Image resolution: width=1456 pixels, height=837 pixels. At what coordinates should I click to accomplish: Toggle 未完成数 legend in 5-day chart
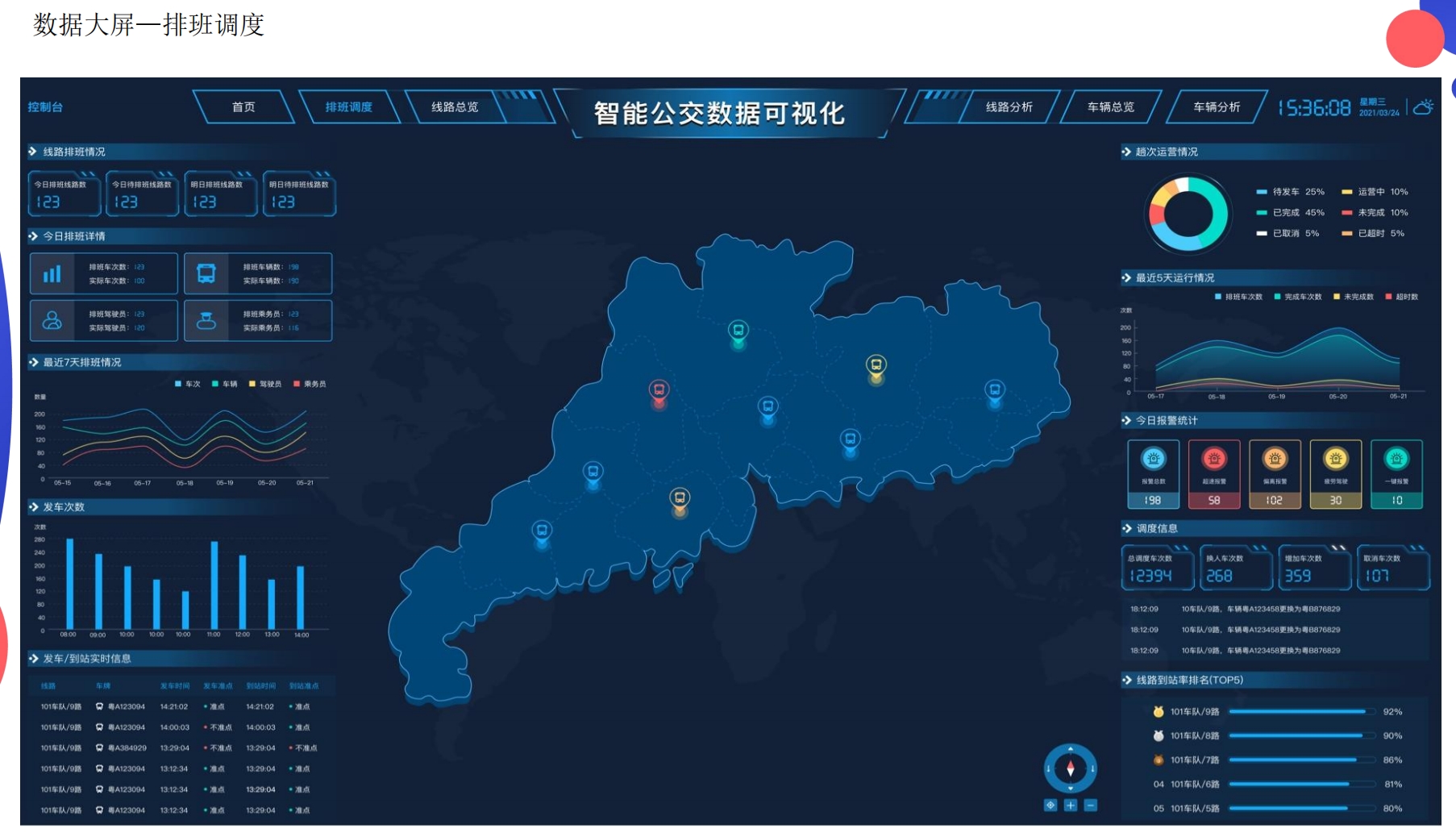[x=1354, y=297]
